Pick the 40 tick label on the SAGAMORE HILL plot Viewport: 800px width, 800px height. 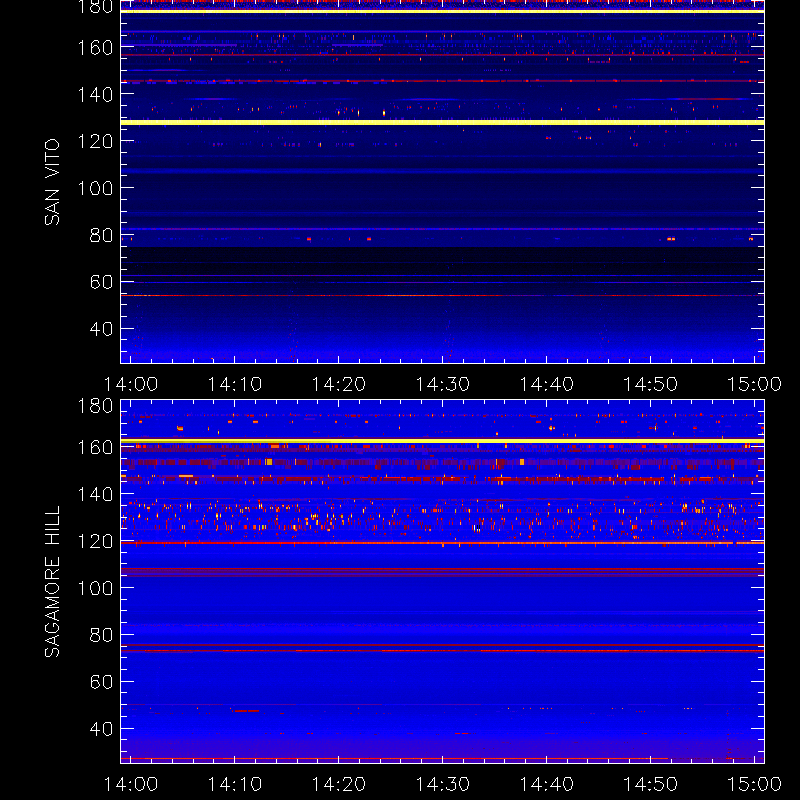point(101,729)
